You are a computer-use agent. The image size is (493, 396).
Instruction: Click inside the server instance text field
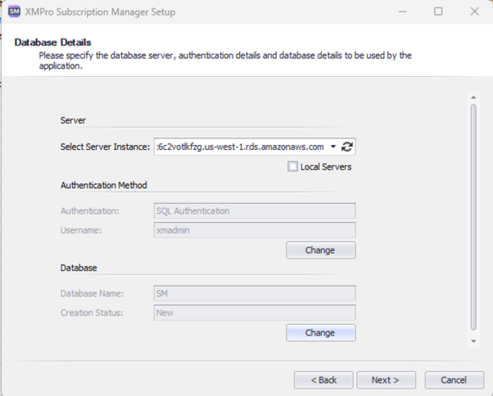(x=241, y=147)
